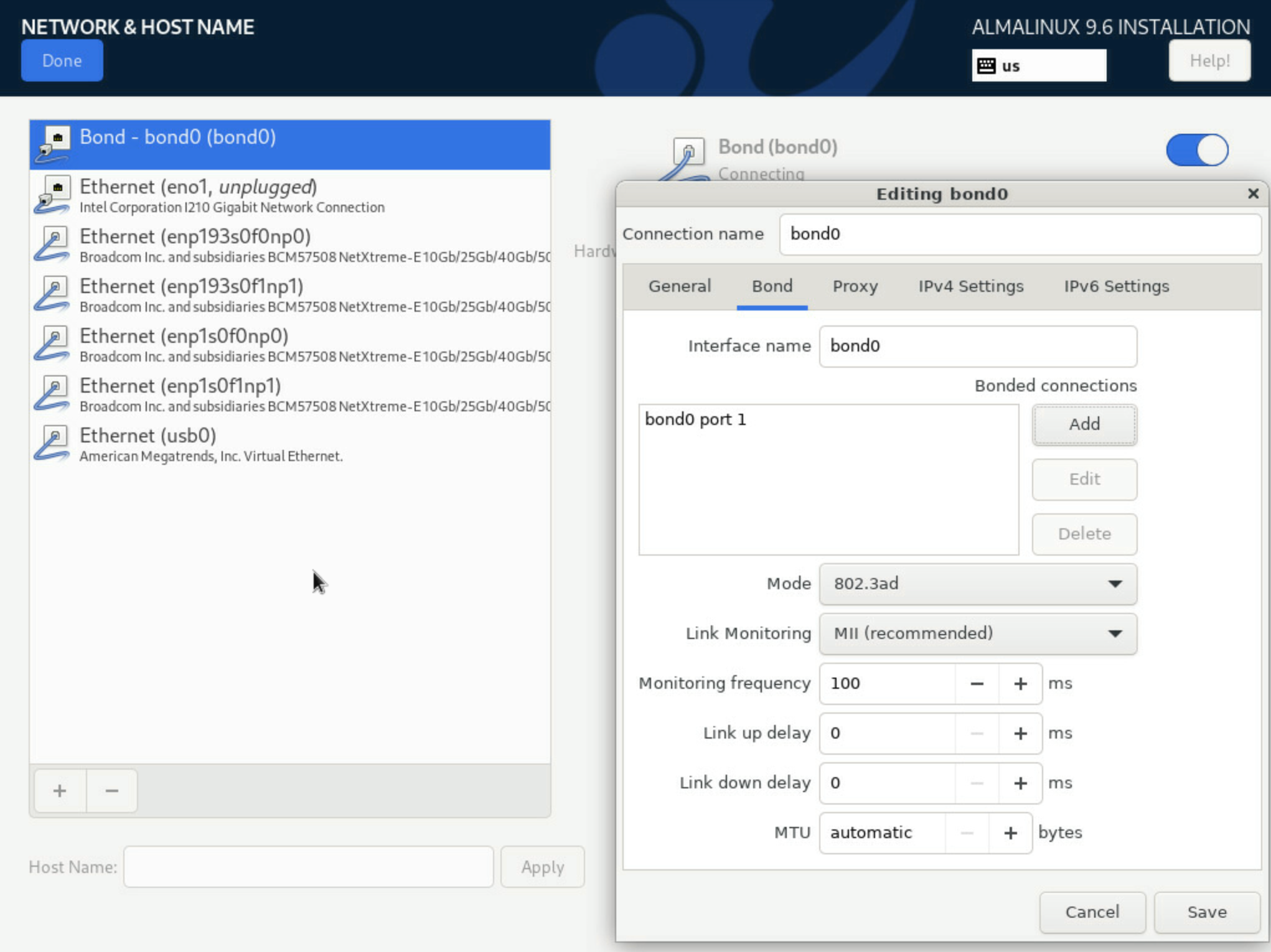Image resolution: width=1271 pixels, height=952 pixels.
Task: Click the Bond bond0 network icon in list
Action: click(53, 144)
